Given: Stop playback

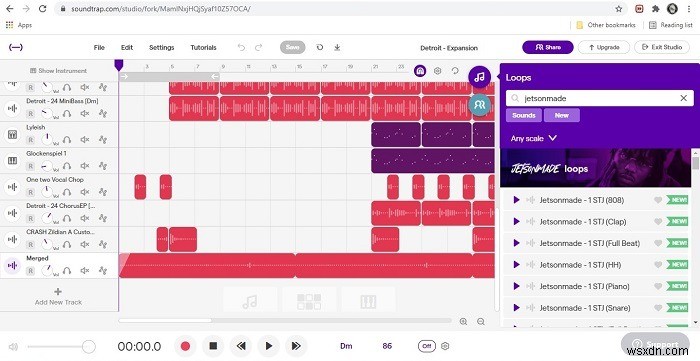Looking at the screenshot, I should [213, 346].
